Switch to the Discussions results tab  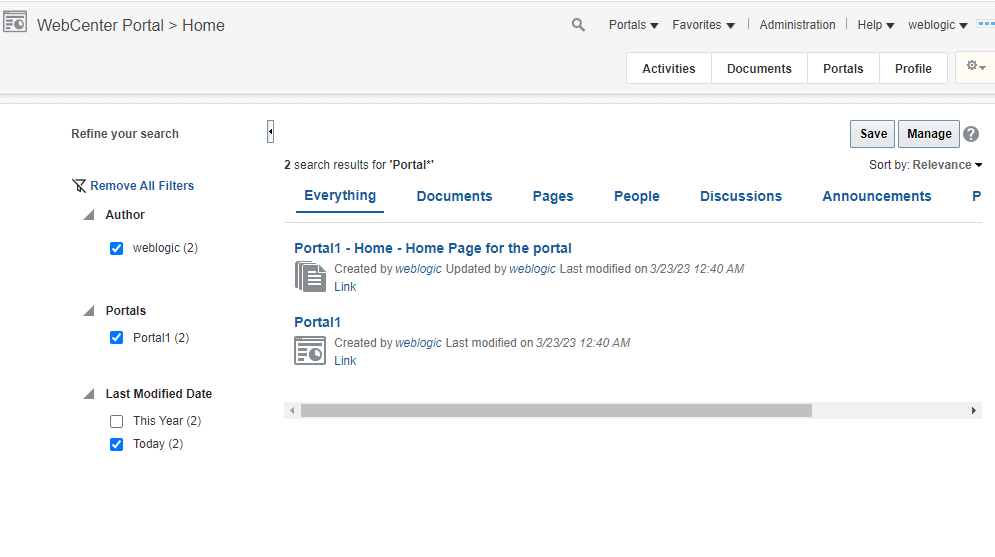pyautogui.click(x=741, y=196)
